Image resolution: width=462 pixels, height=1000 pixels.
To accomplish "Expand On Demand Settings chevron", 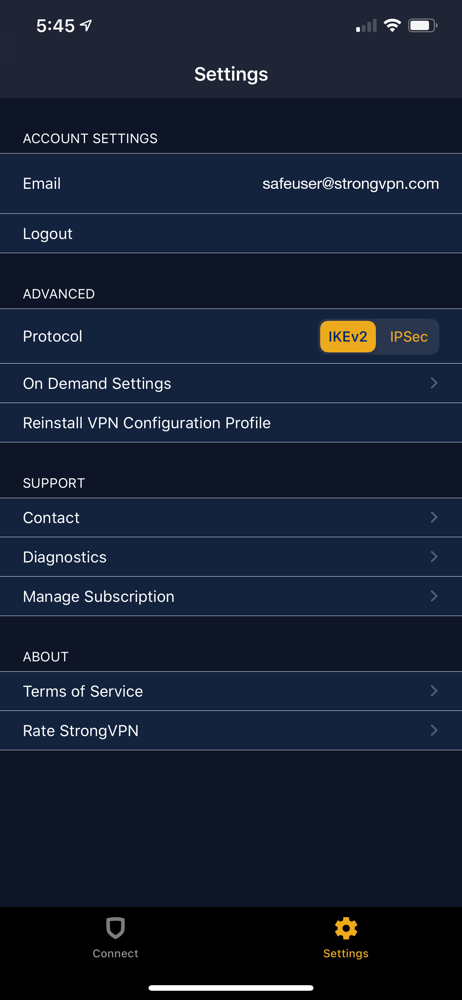I will point(434,383).
